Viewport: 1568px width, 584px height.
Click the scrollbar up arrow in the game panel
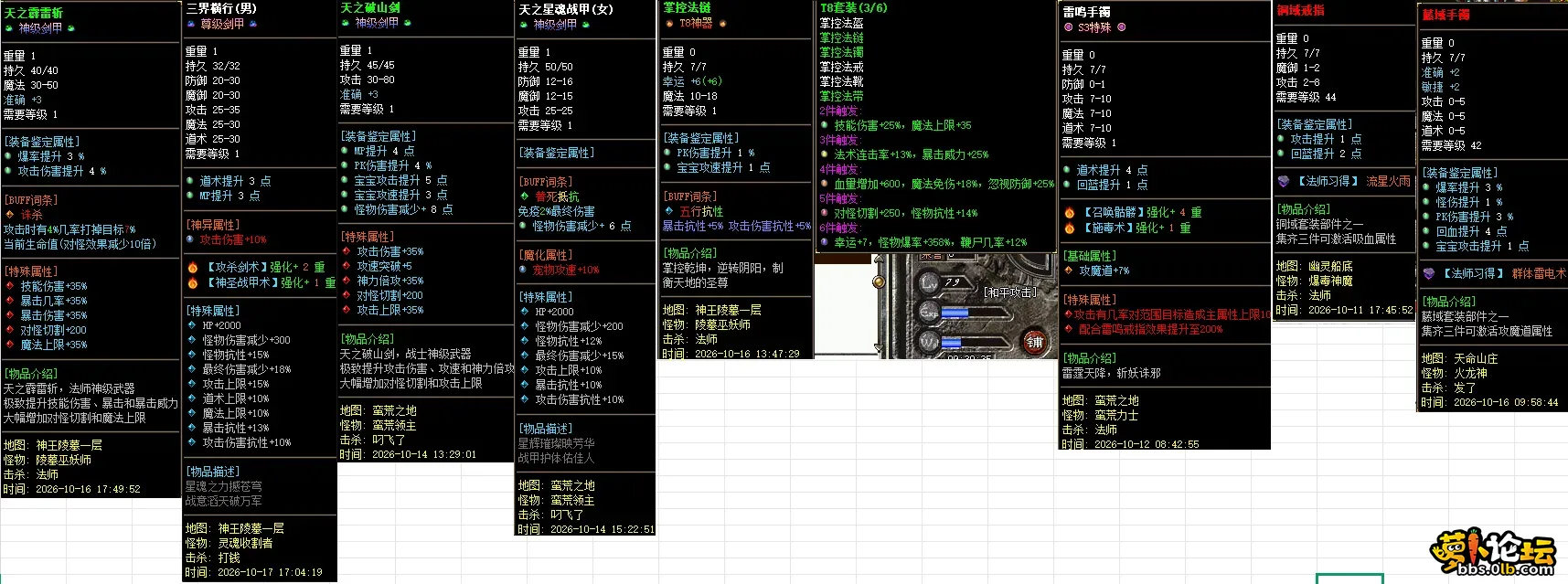coord(880,260)
